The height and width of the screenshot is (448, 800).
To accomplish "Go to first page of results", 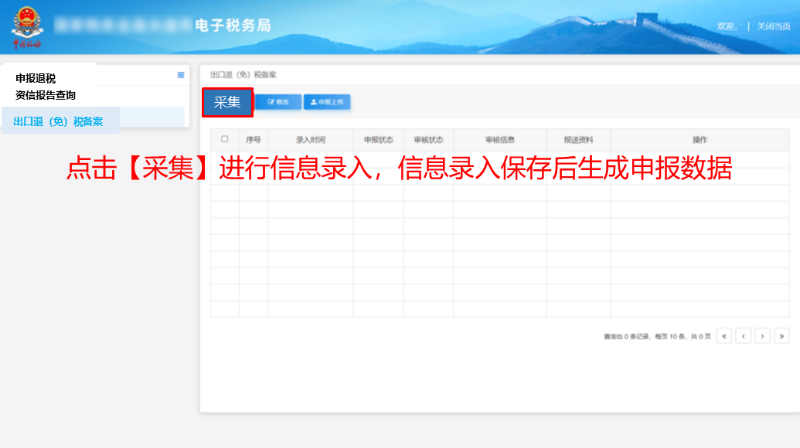I will coord(724,336).
